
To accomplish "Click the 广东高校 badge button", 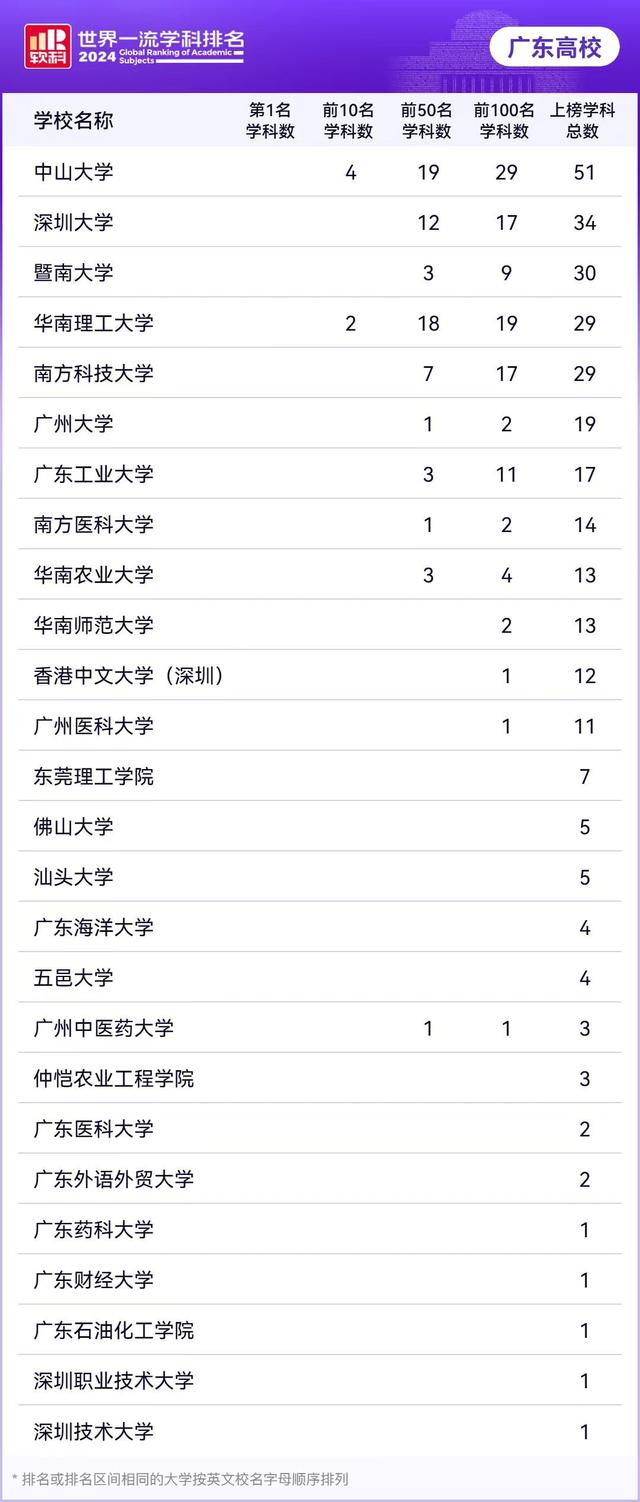I will [555, 47].
